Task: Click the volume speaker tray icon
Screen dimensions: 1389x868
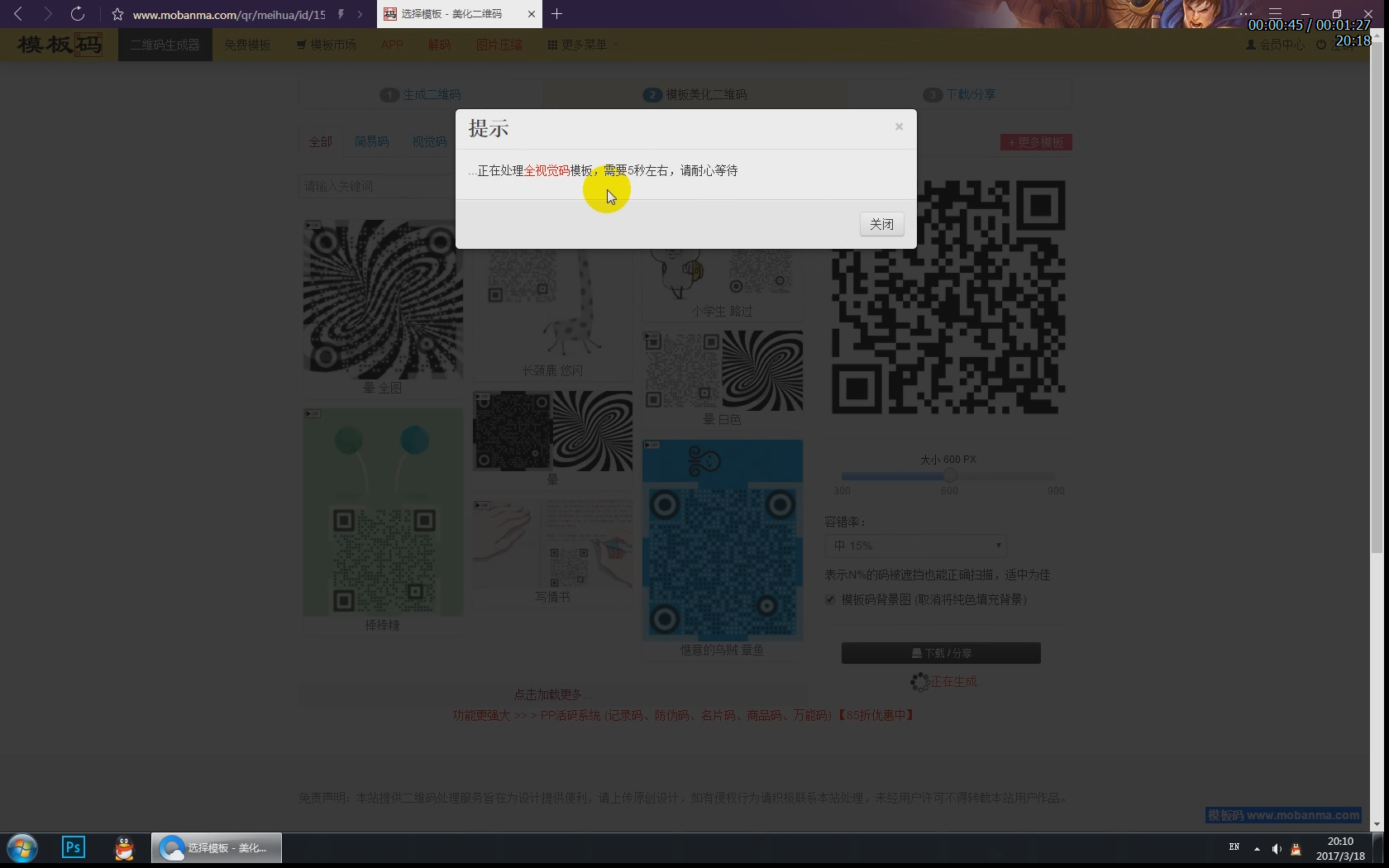Action: tap(1277, 848)
